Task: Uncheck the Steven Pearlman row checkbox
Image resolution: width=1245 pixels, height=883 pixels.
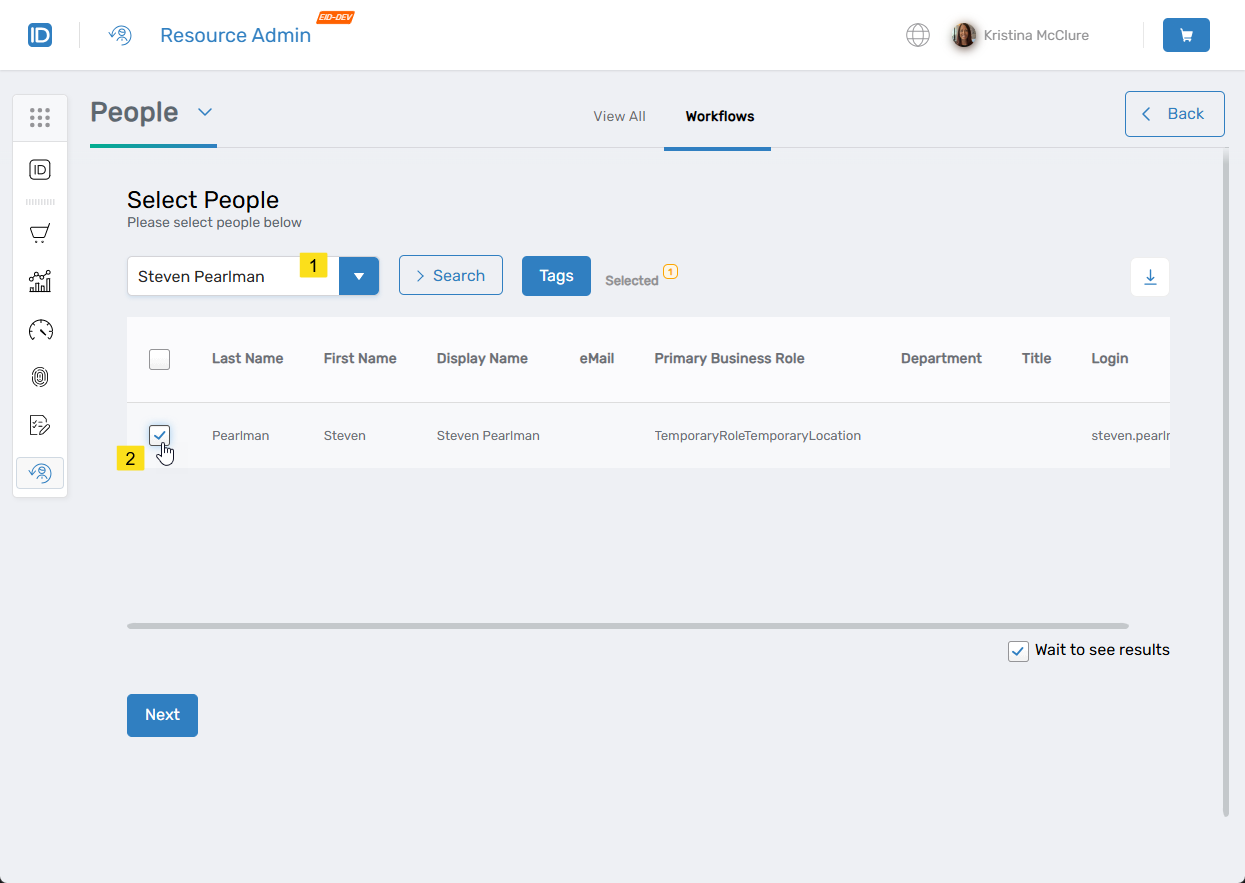Action: tap(159, 435)
